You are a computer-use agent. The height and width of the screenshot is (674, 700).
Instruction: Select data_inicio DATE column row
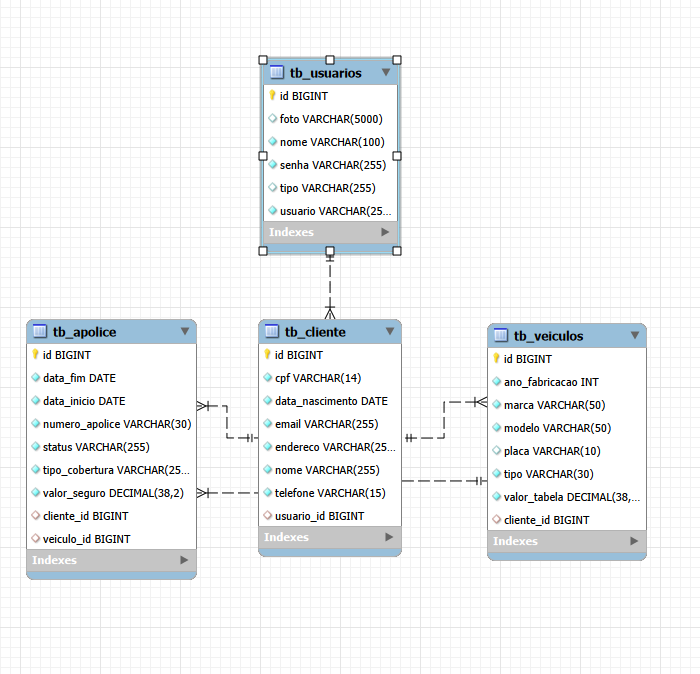[112, 401]
